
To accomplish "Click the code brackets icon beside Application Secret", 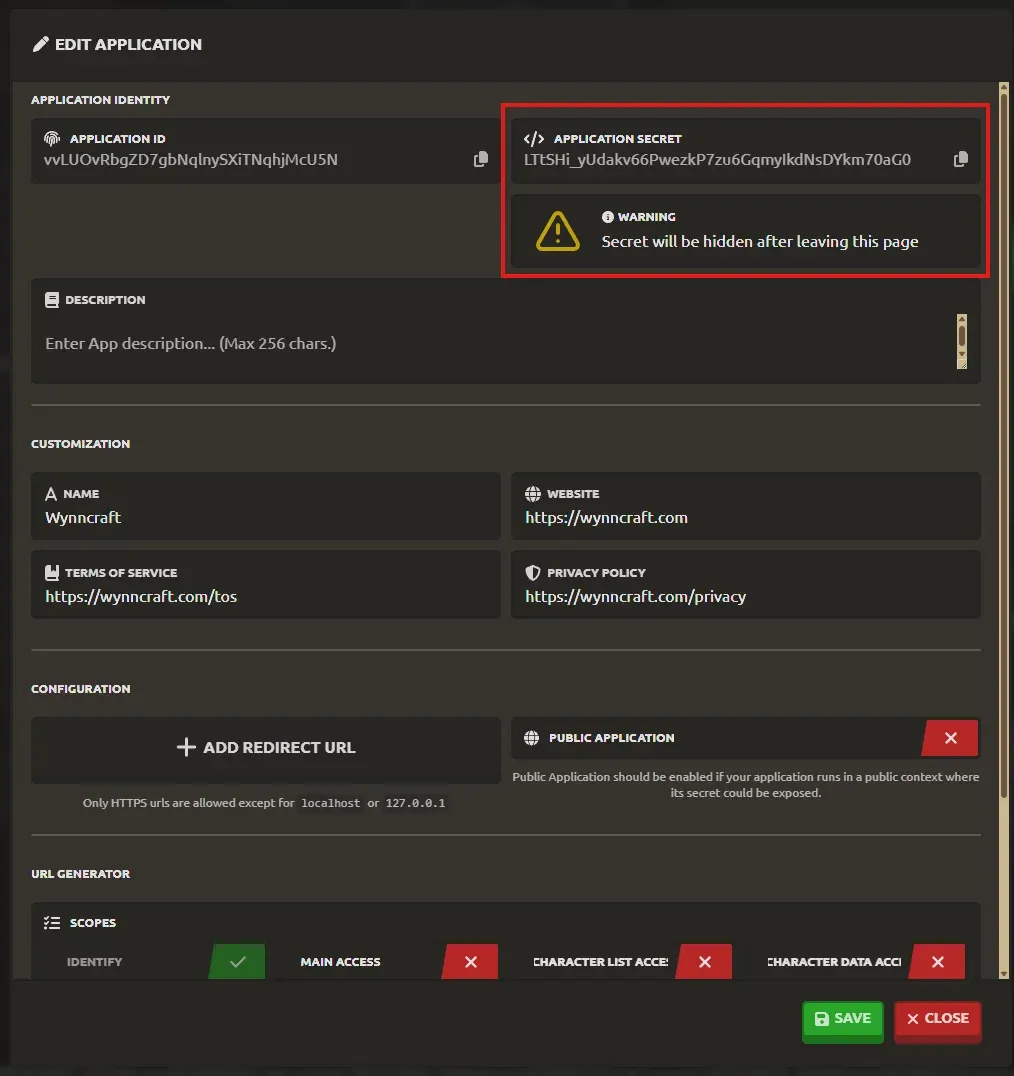I will (x=534, y=139).
